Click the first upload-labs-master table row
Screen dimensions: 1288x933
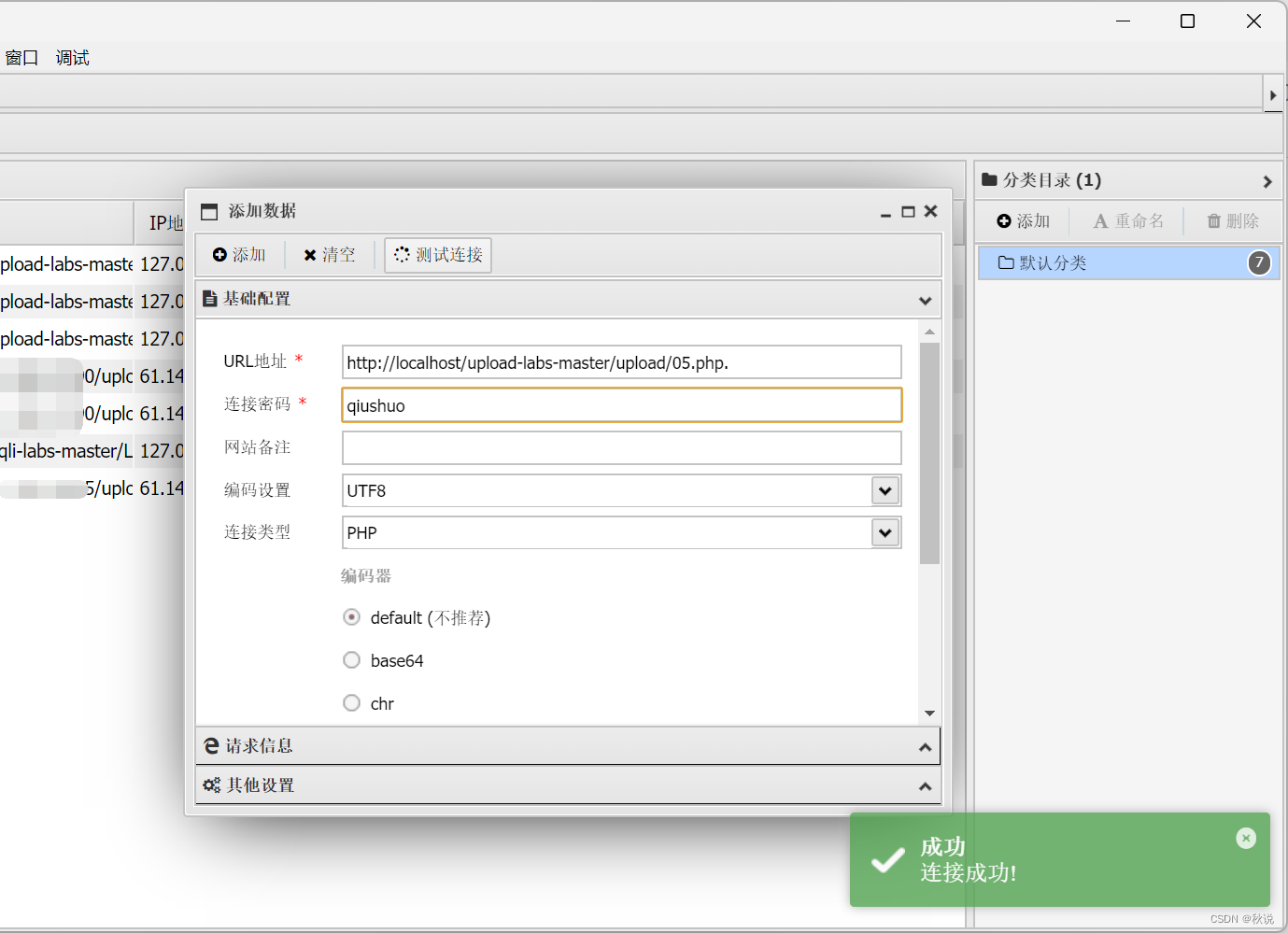coord(92,264)
